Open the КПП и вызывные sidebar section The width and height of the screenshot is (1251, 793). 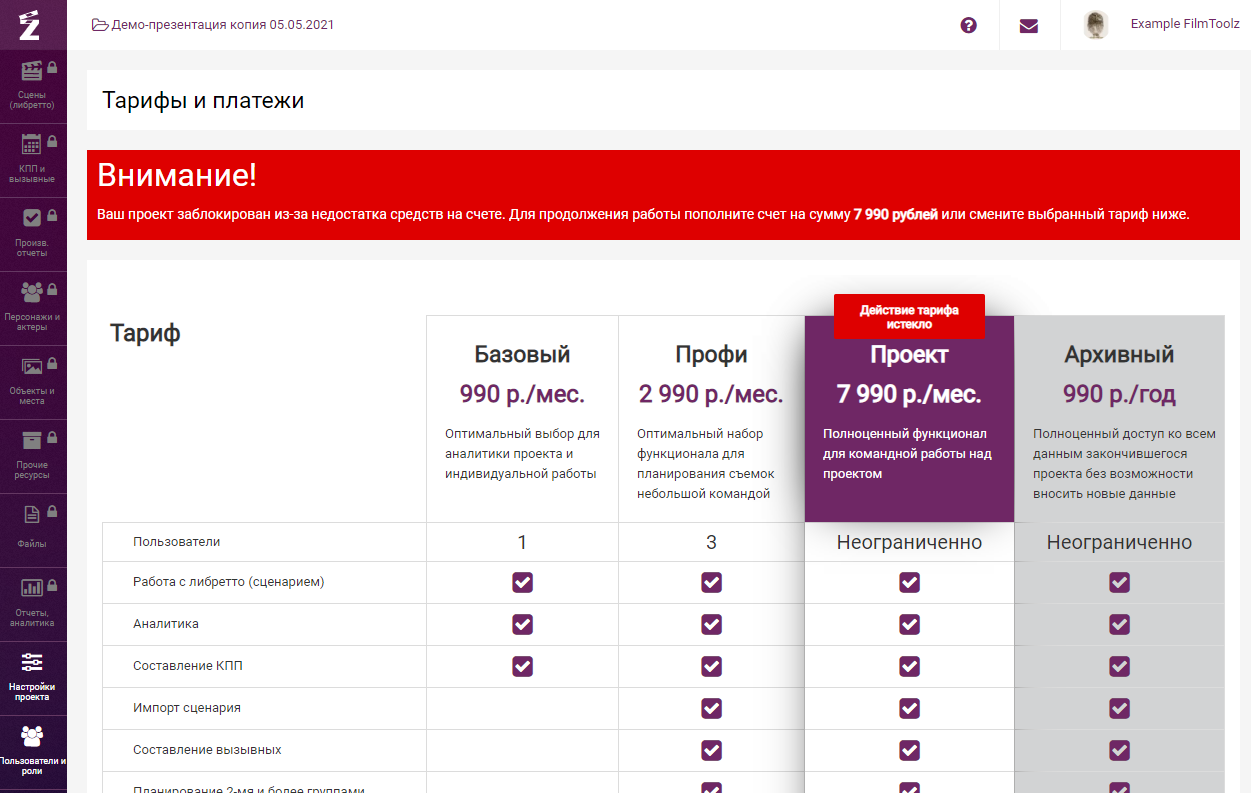click(33, 161)
